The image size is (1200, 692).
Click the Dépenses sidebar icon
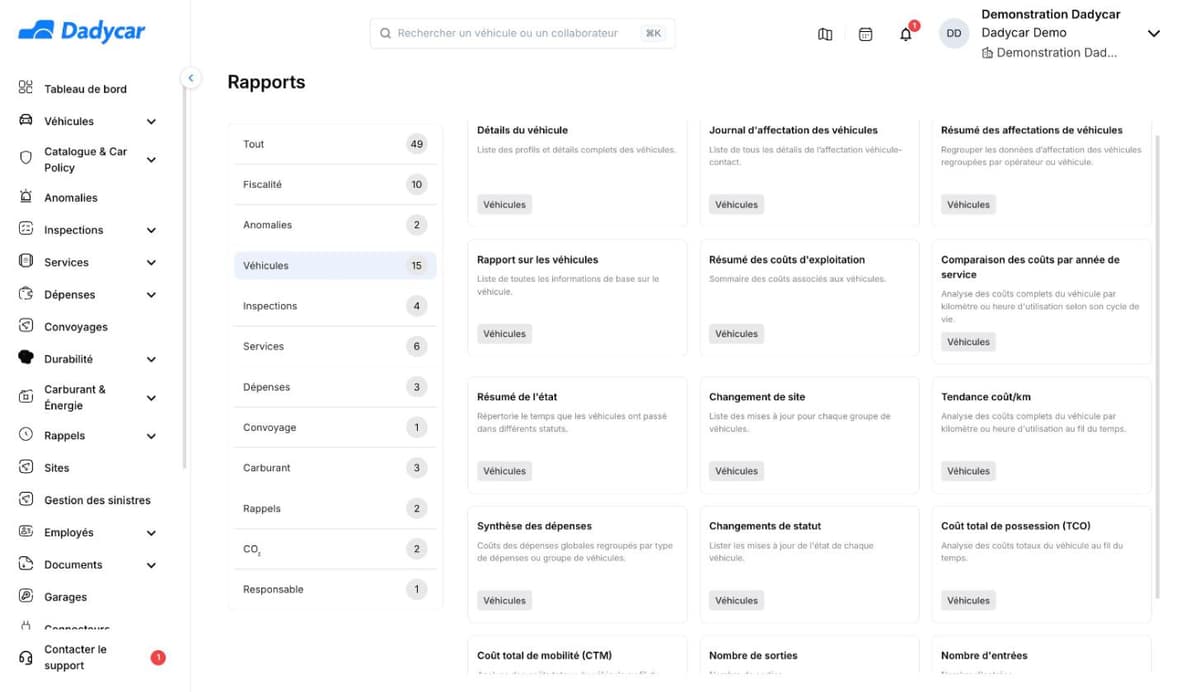tap(26, 294)
